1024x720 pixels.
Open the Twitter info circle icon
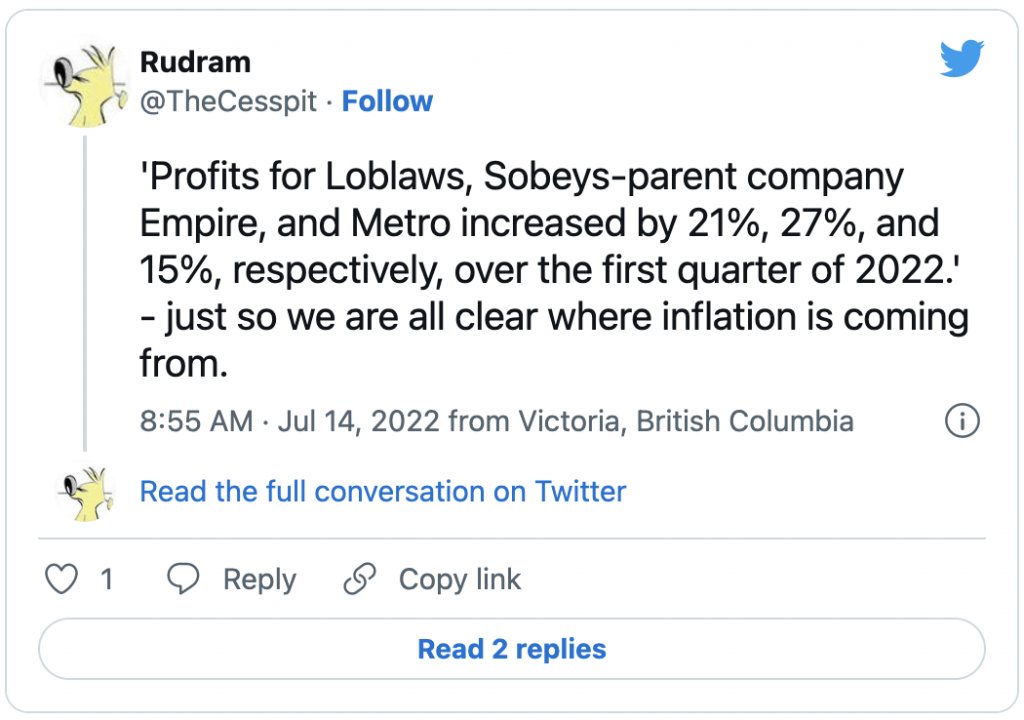[962, 421]
